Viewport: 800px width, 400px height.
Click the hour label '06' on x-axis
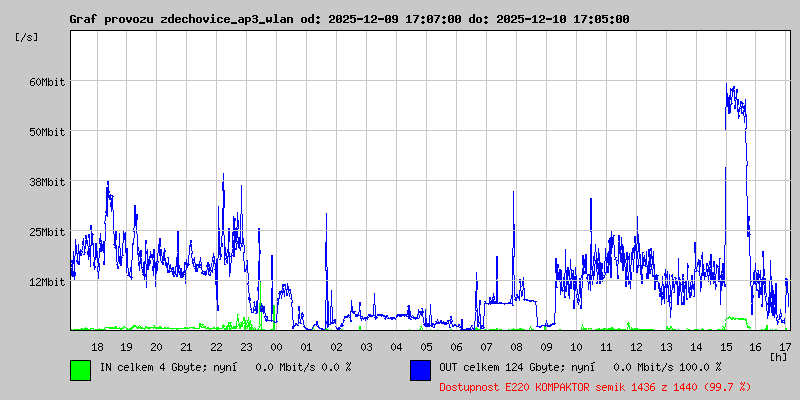(457, 347)
